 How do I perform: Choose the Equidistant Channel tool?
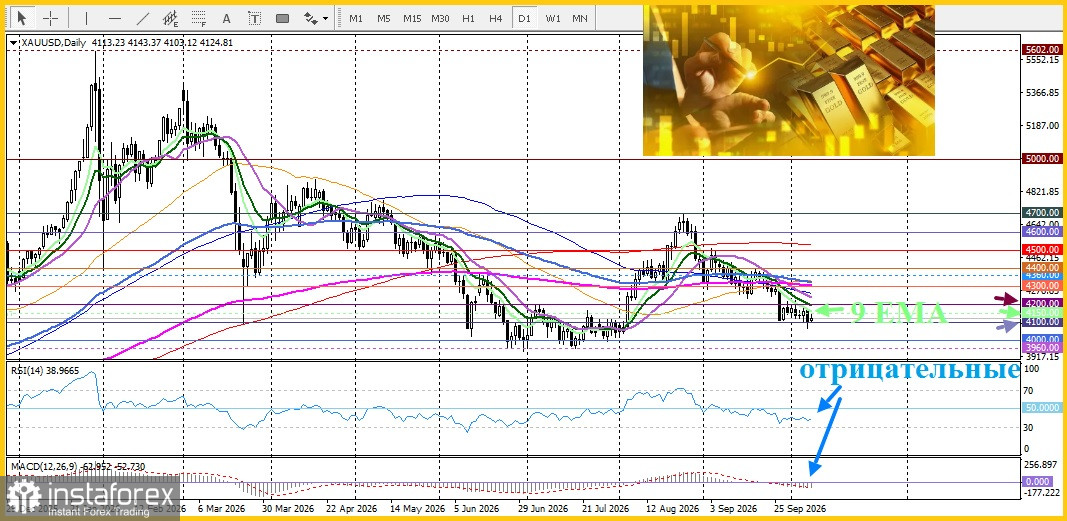[x=171, y=18]
